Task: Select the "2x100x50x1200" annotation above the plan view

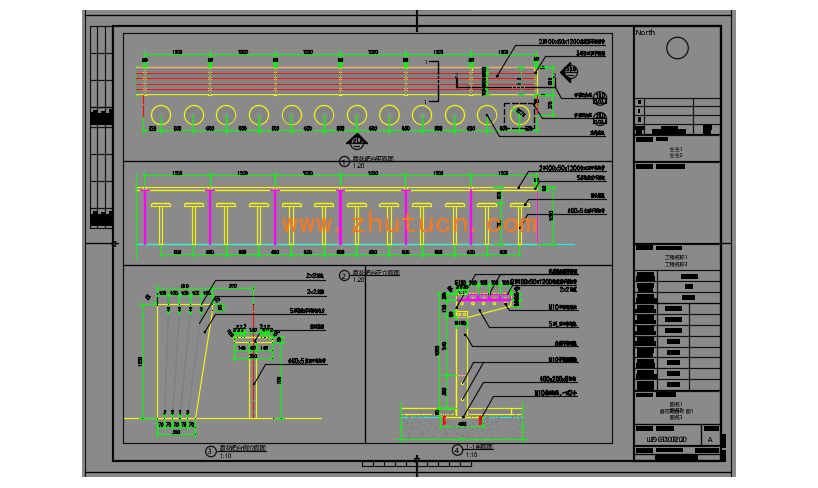Action: (572, 42)
